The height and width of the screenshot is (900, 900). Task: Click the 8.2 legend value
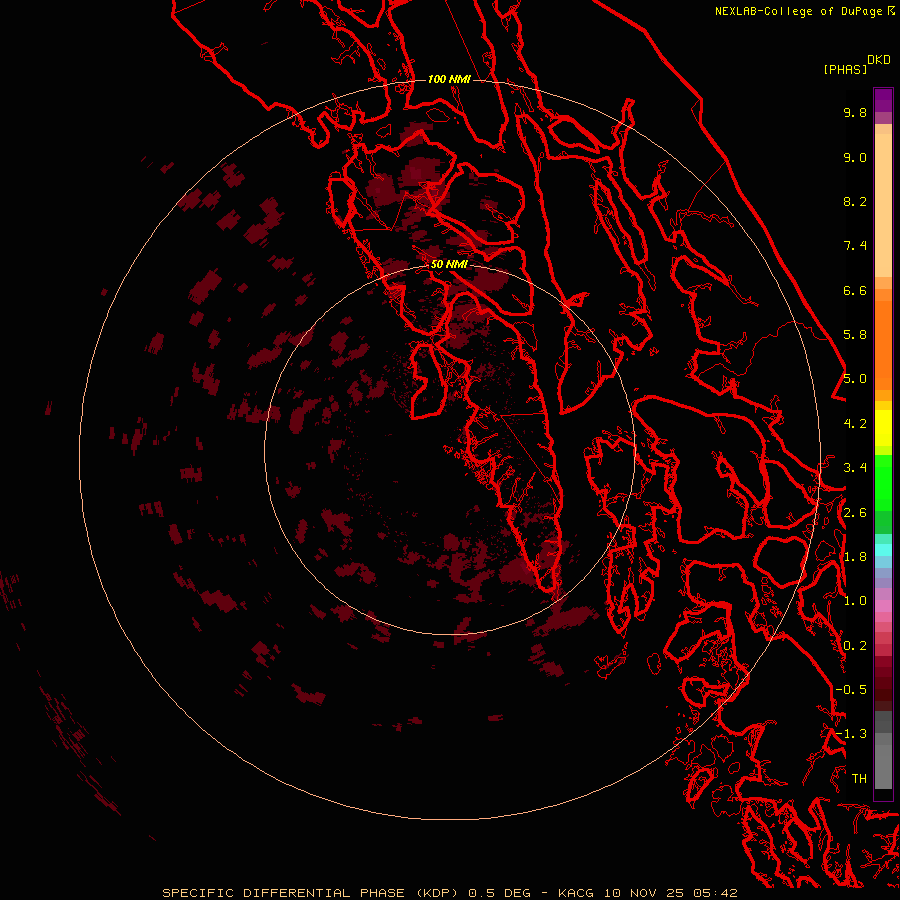(855, 201)
